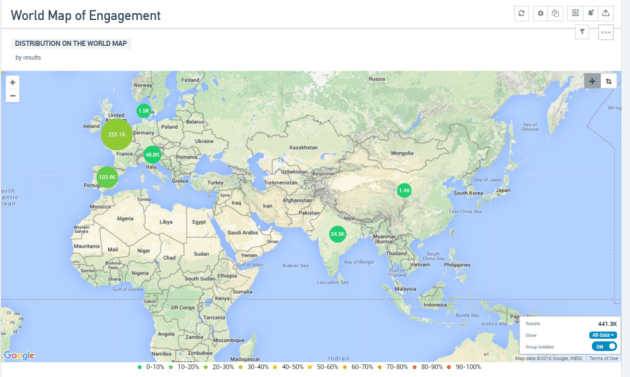Click the 34.5K bubble over India
630x377 pixels.
point(338,234)
